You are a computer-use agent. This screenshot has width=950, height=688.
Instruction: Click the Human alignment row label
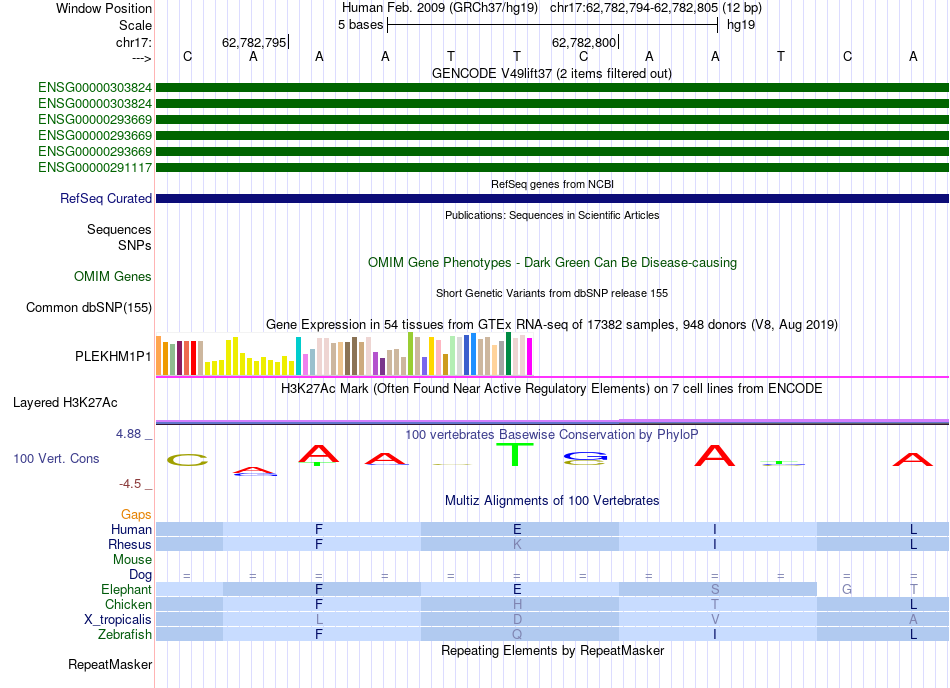coord(131,529)
